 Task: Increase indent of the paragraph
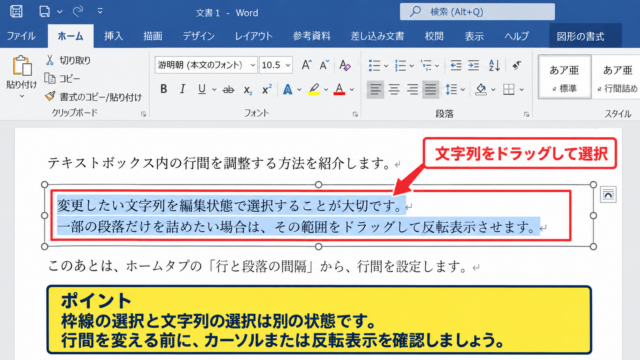point(473,65)
